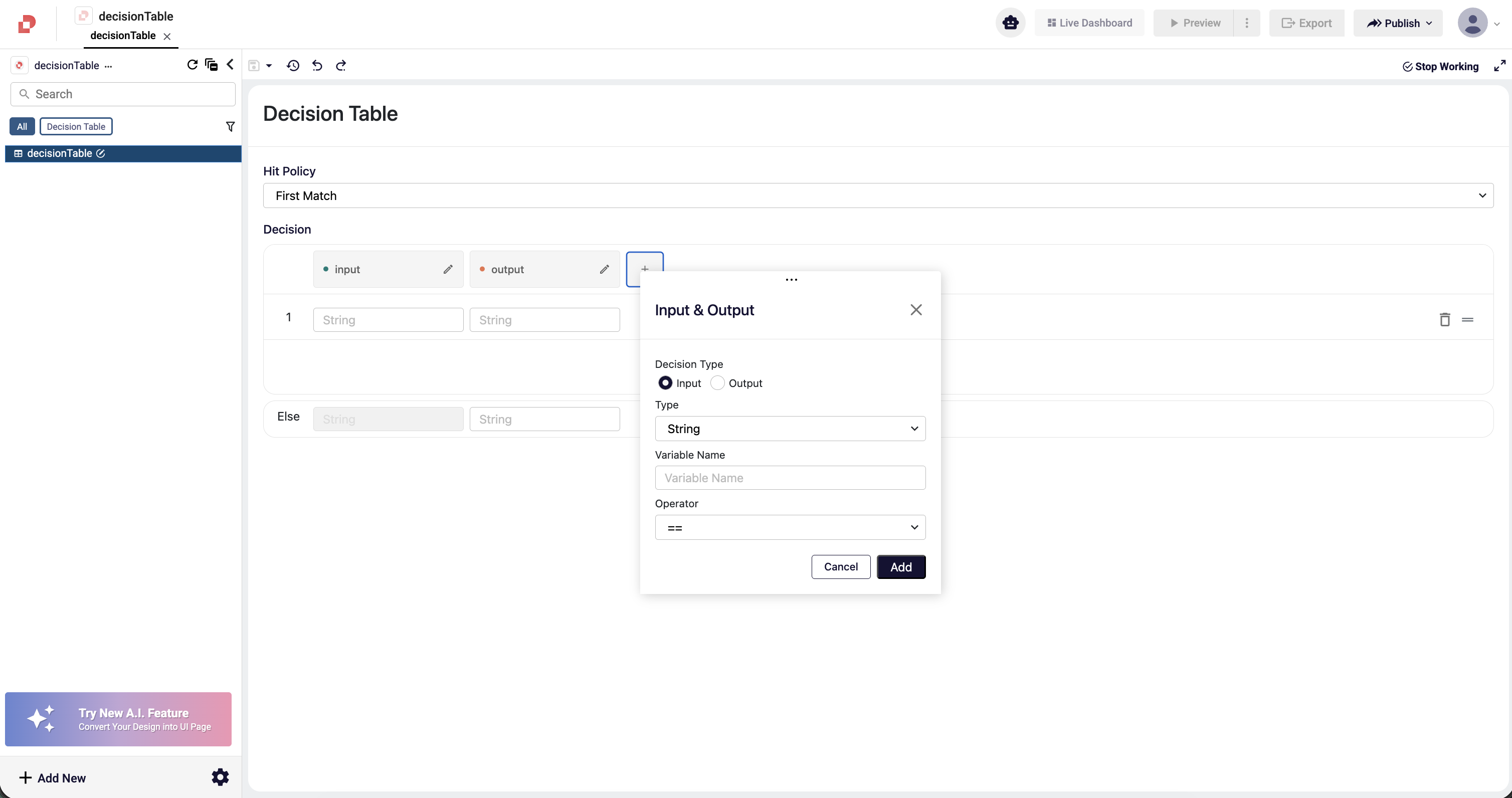Click the redo arrow in toolbar
1512x798 pixels.
tap(341, 66)
